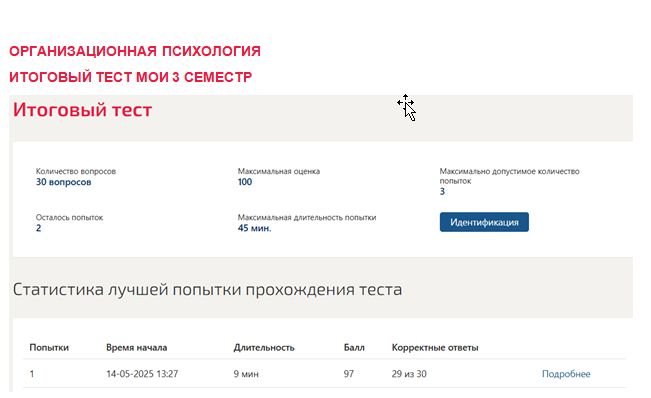Click the Статистика лучшей попытки heading
The height and width of the screenshot is (398, 651).
207,290
